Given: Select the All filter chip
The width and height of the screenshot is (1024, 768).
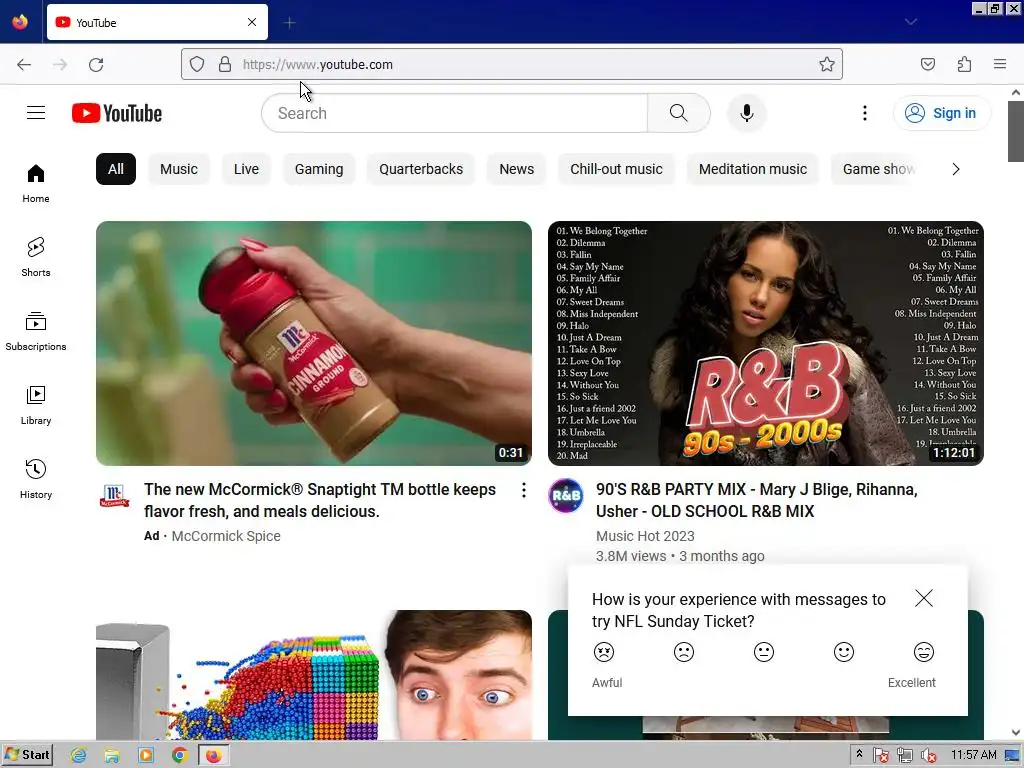Looking at the screenshot, I should coord(116,169).
